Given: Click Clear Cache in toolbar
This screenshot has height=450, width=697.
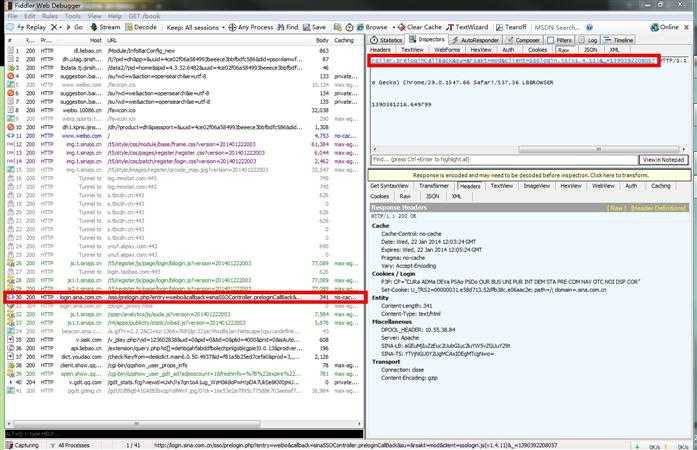Looking at the screenshot, I should tap(420, 28).
